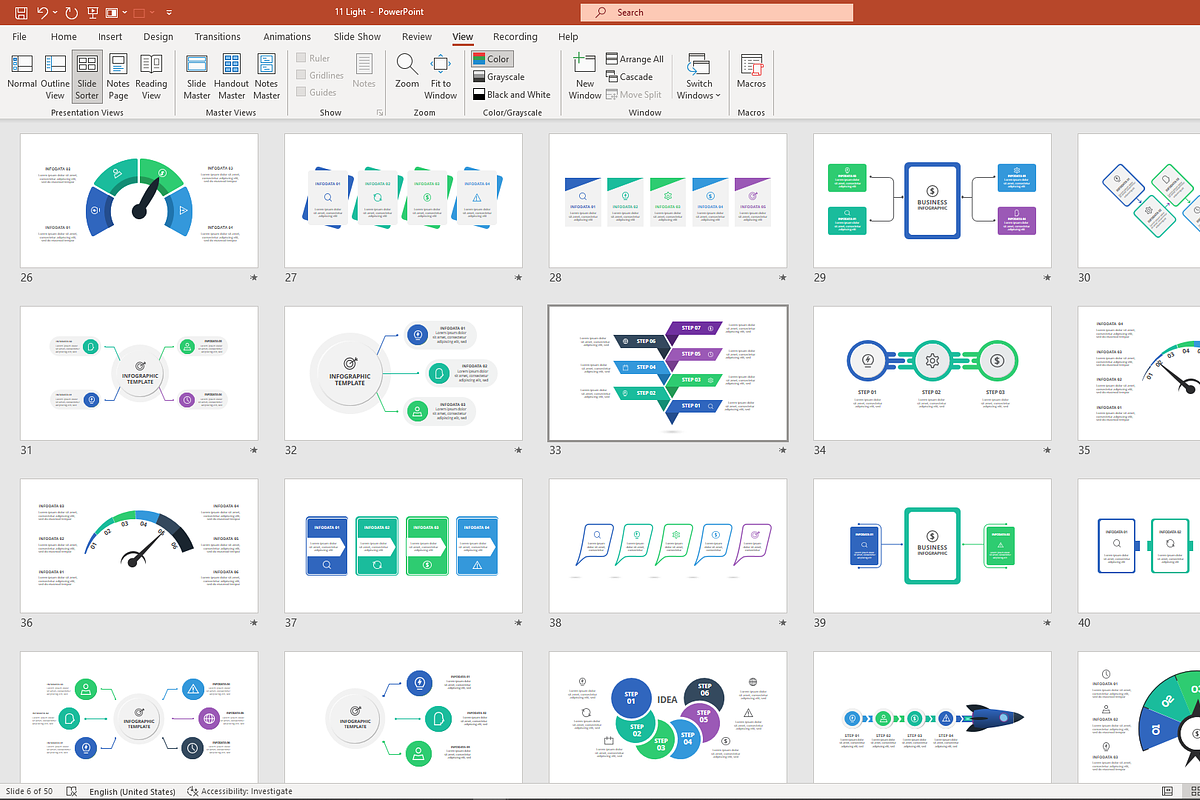Click English (United States) language indicator

[x=132, y=791]
